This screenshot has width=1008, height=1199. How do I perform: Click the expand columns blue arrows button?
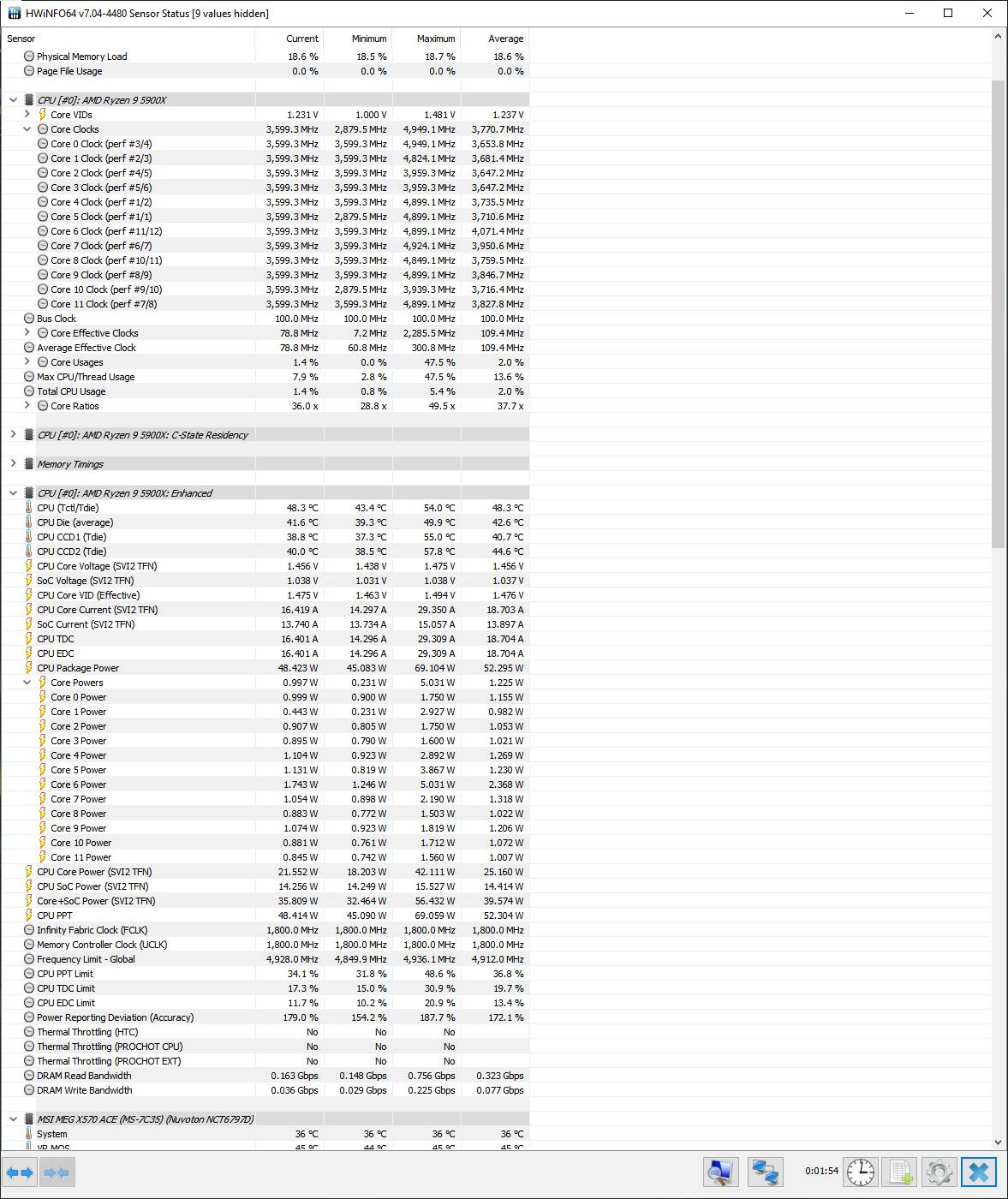pos(20,1172)
